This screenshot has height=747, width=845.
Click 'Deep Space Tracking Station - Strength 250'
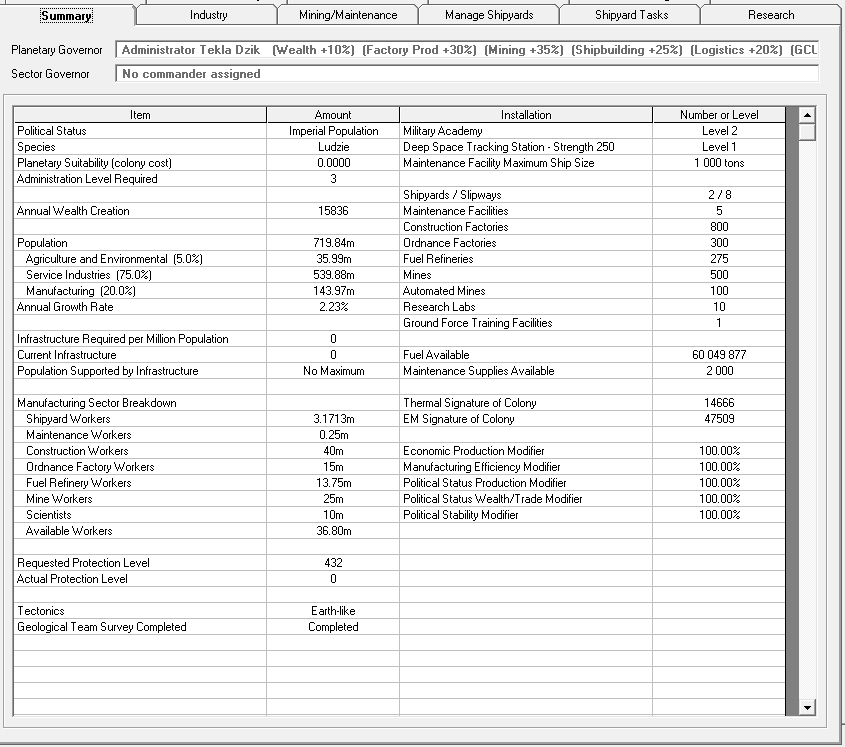509,147
